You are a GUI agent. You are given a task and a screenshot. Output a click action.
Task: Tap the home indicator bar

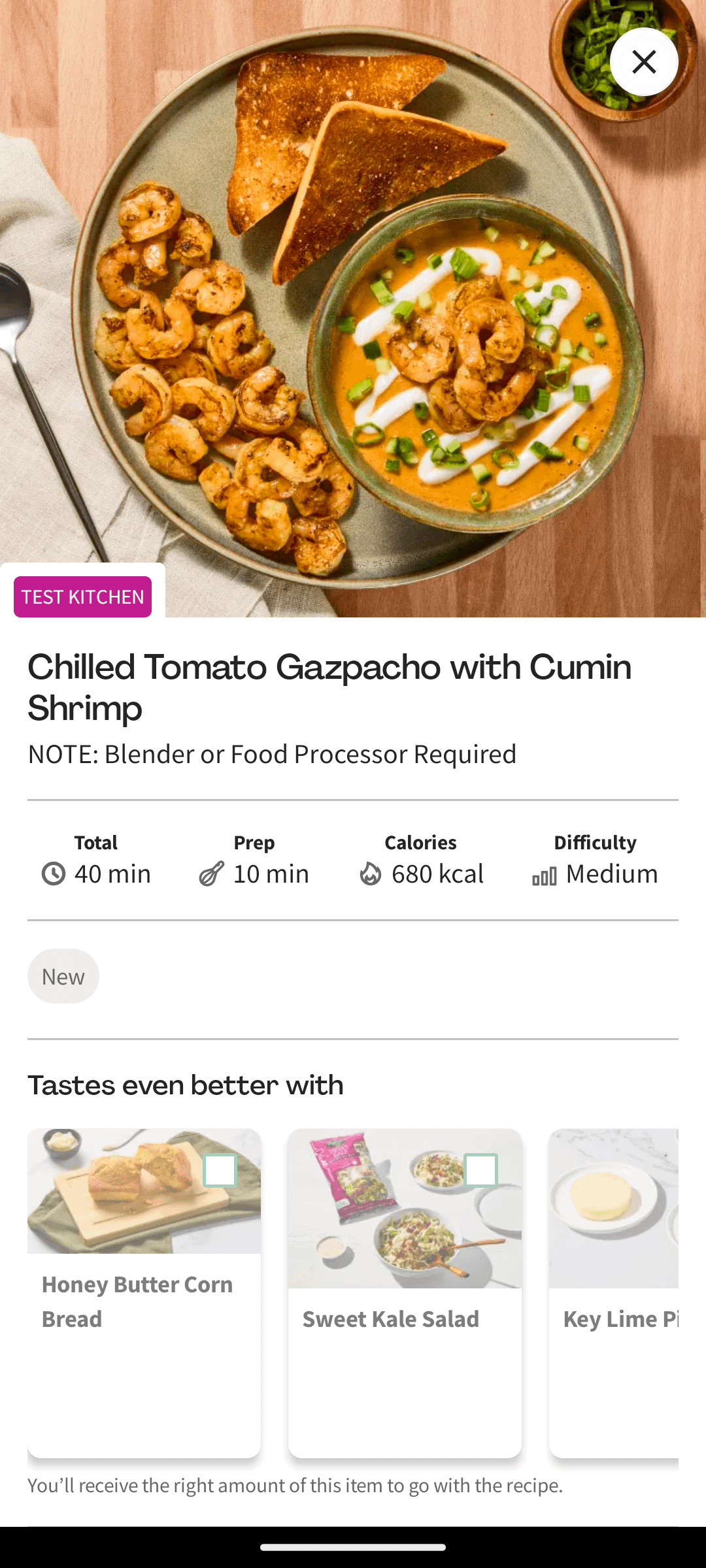[353, 1547]
